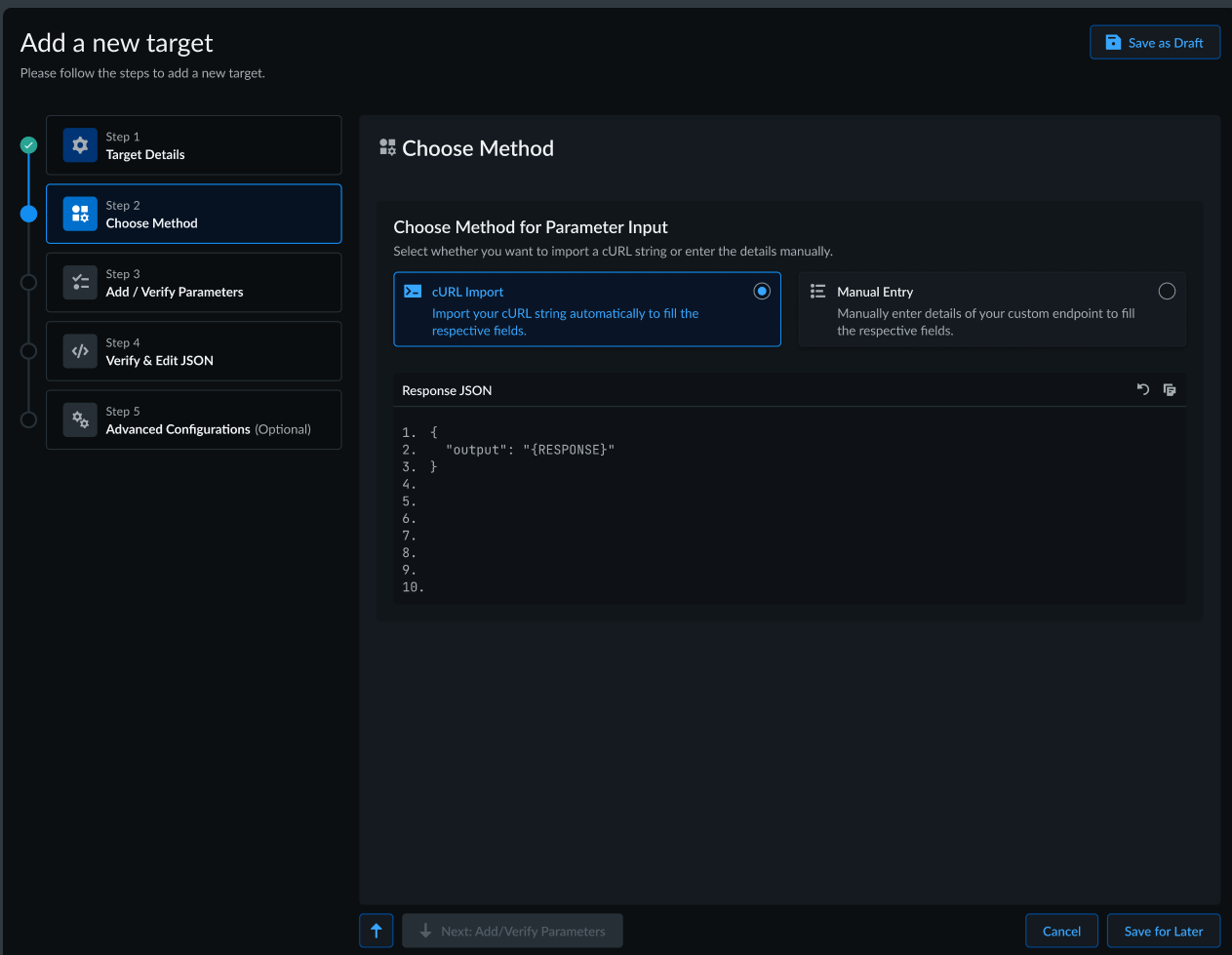
Task: Click the Target Details gear icon
Action: click(x=80, y=145)
